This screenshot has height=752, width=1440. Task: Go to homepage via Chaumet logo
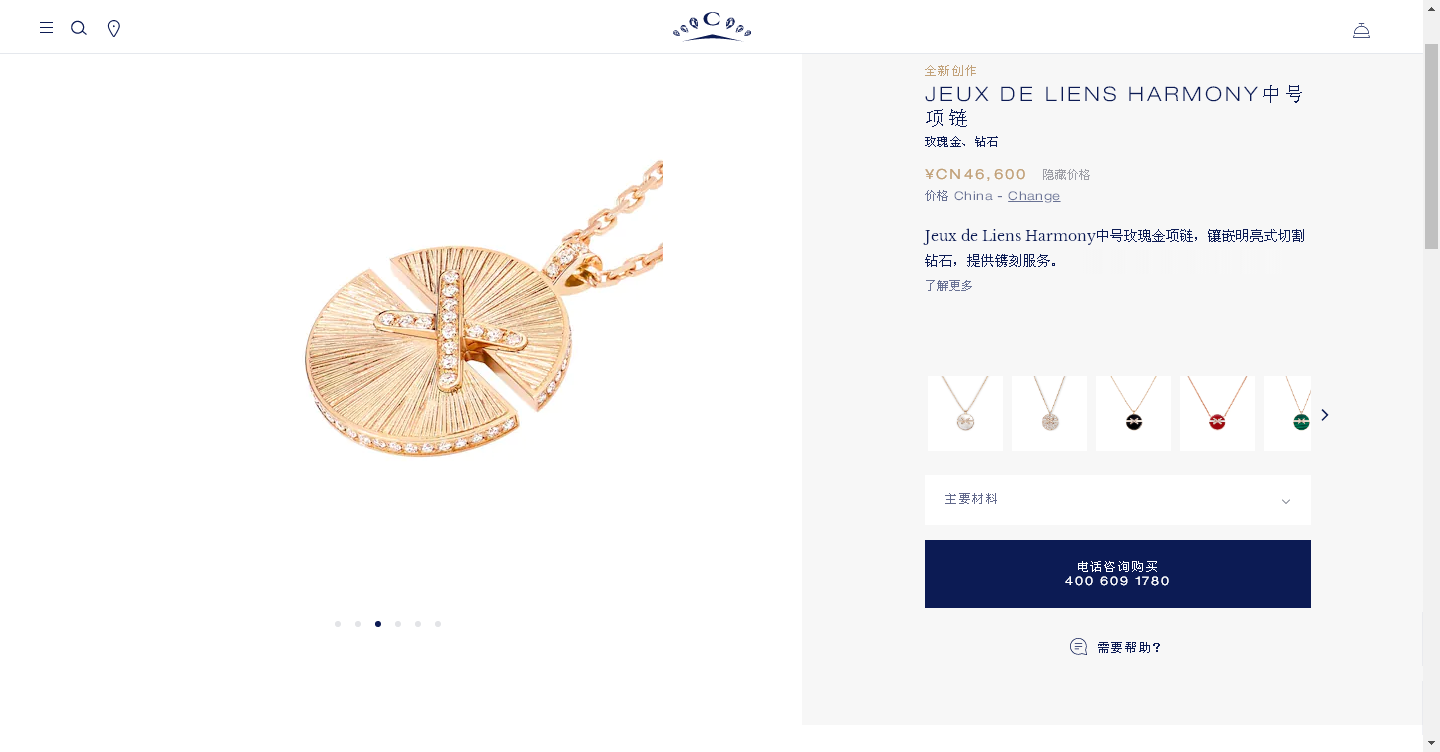[x=712, y=26]
